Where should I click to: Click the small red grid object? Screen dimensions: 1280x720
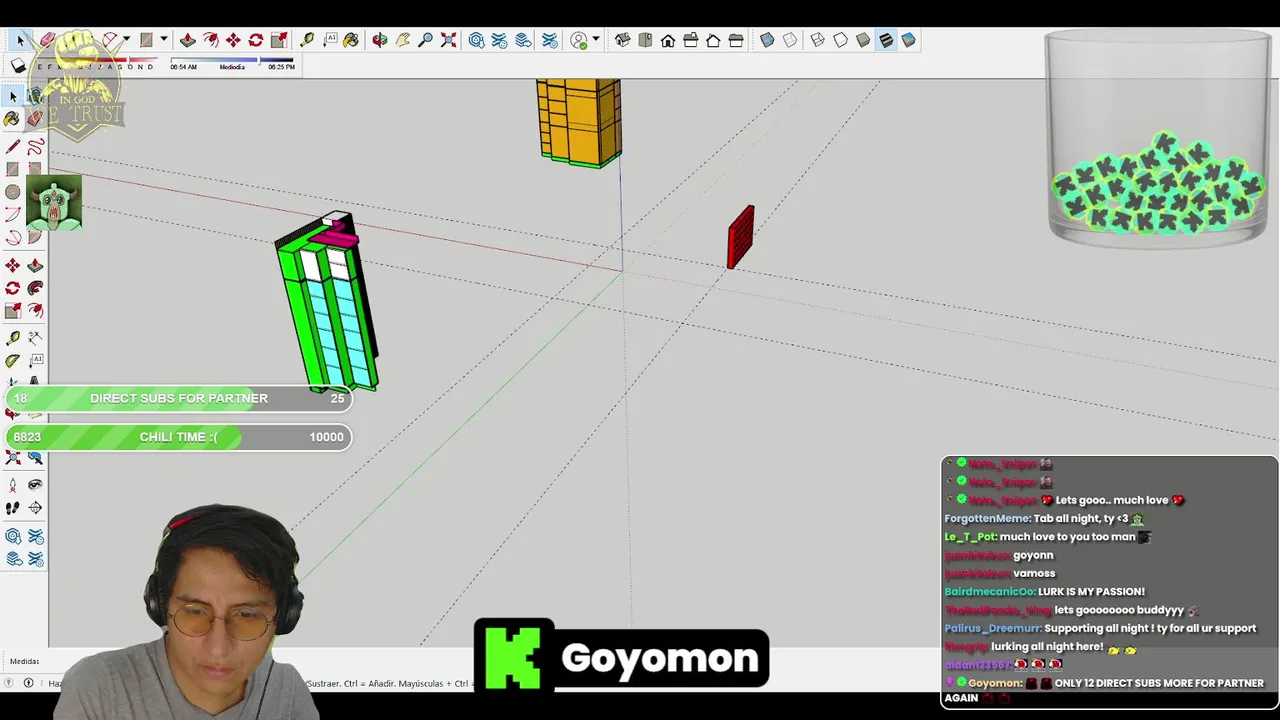click(x=741, y=237)
